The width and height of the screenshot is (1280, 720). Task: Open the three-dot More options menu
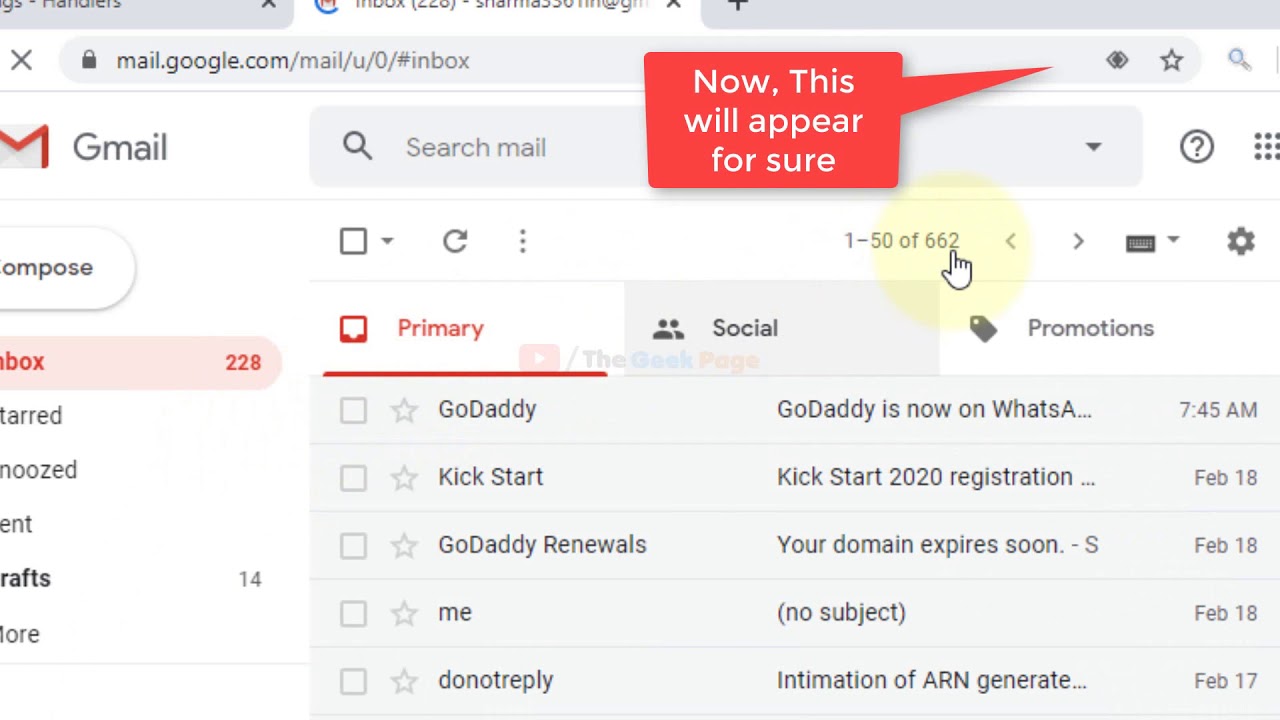pos(522,241)
